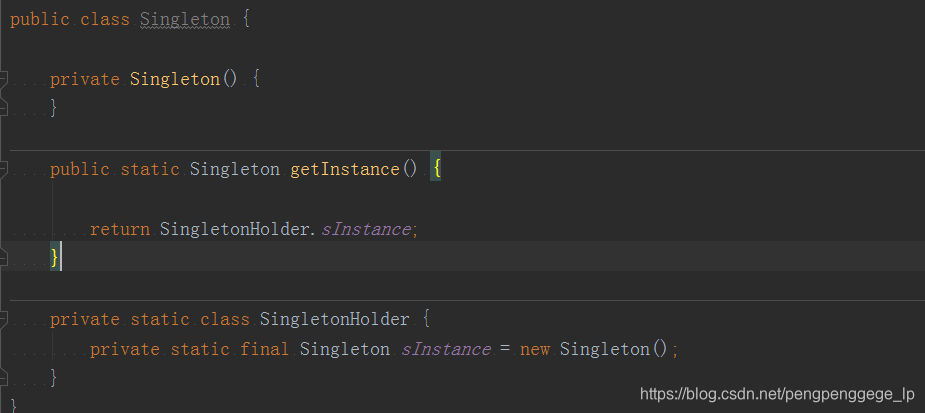Click the underlined 'Singleton' class name on the first line
Screen dimensions: 925x413
click(185, 19)
